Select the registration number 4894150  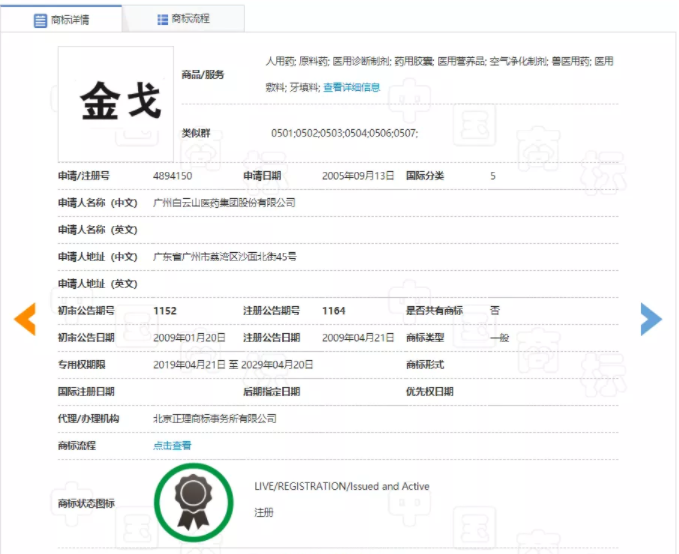[172, 176]
